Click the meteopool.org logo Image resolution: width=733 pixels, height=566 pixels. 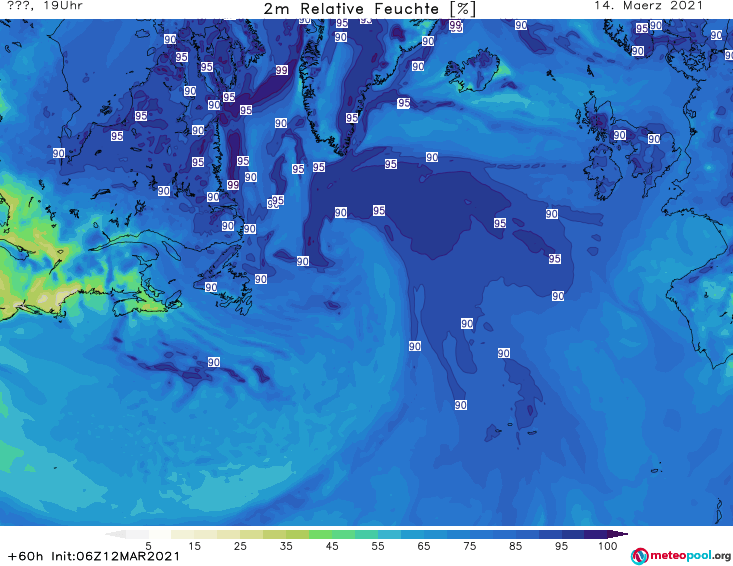(x=681, y=556)
